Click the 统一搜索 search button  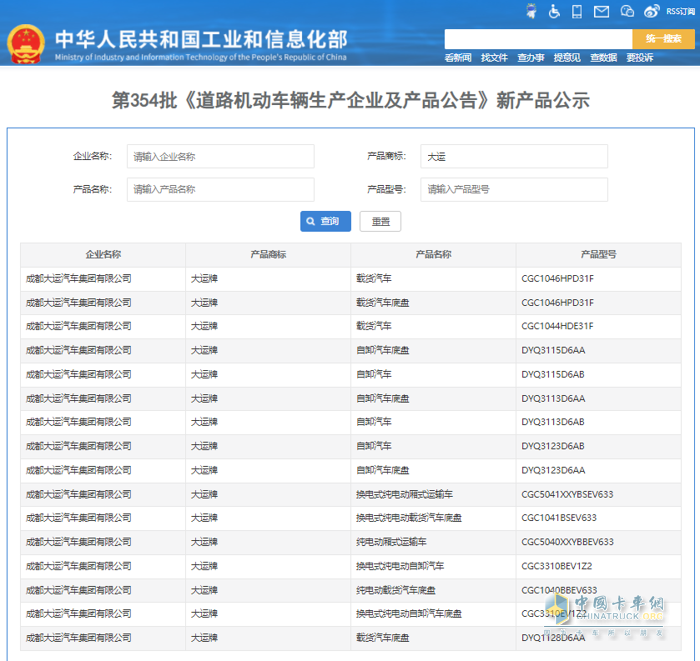(663, 39)
